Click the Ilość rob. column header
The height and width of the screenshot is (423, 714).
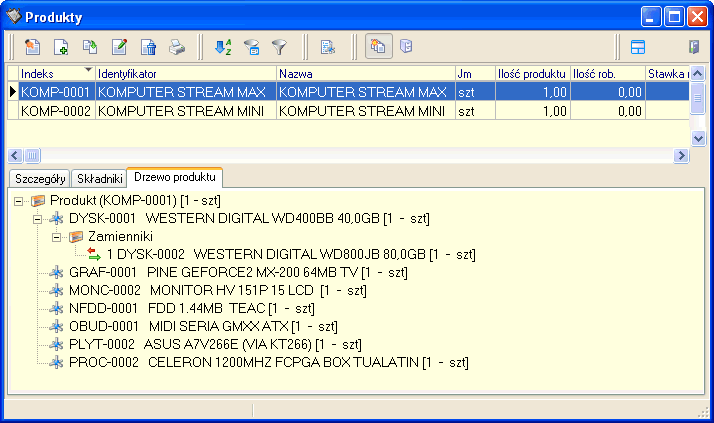pyautogui.click(x=608, y=74)
